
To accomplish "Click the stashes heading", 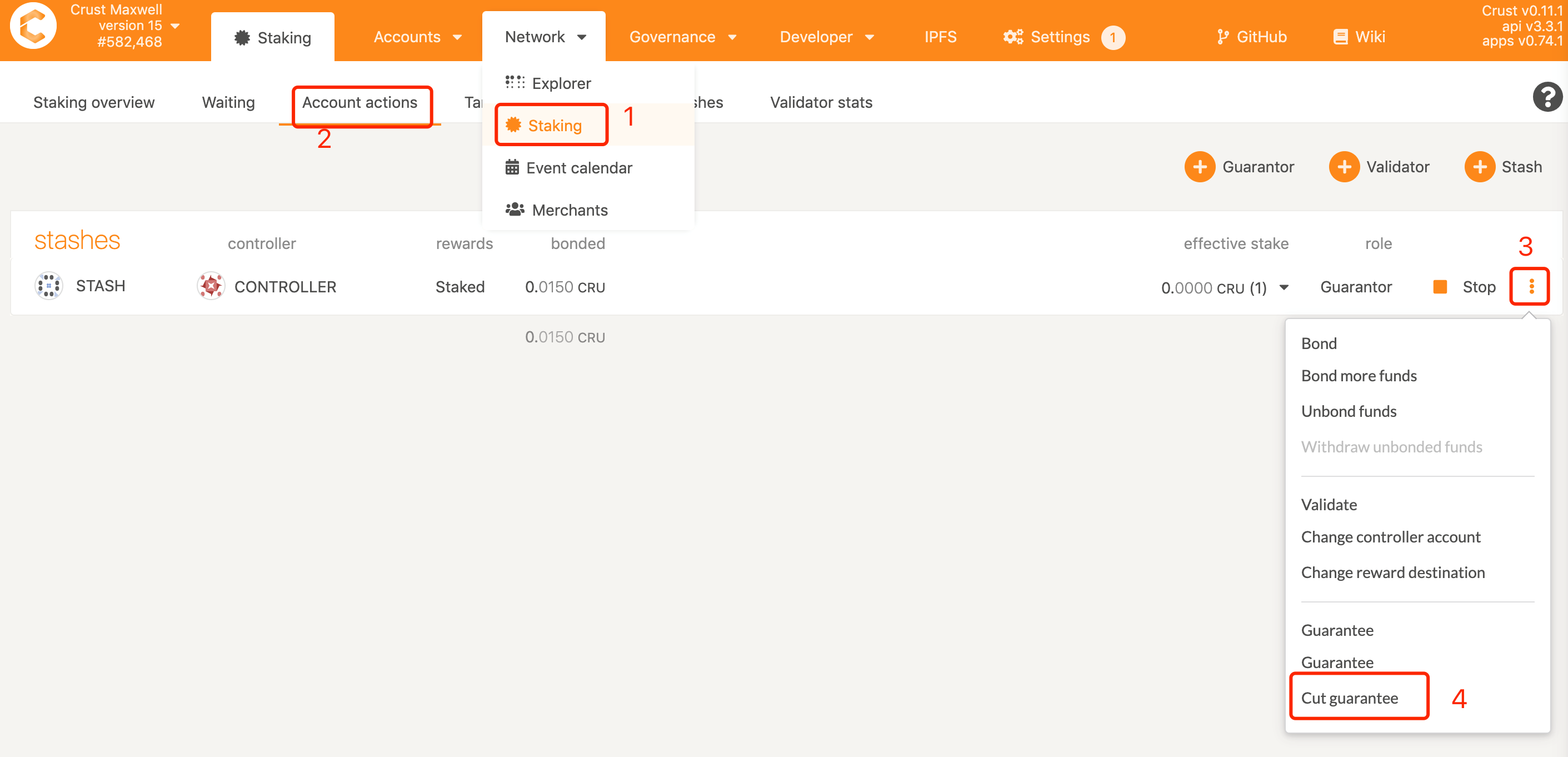I will (77, 241).
